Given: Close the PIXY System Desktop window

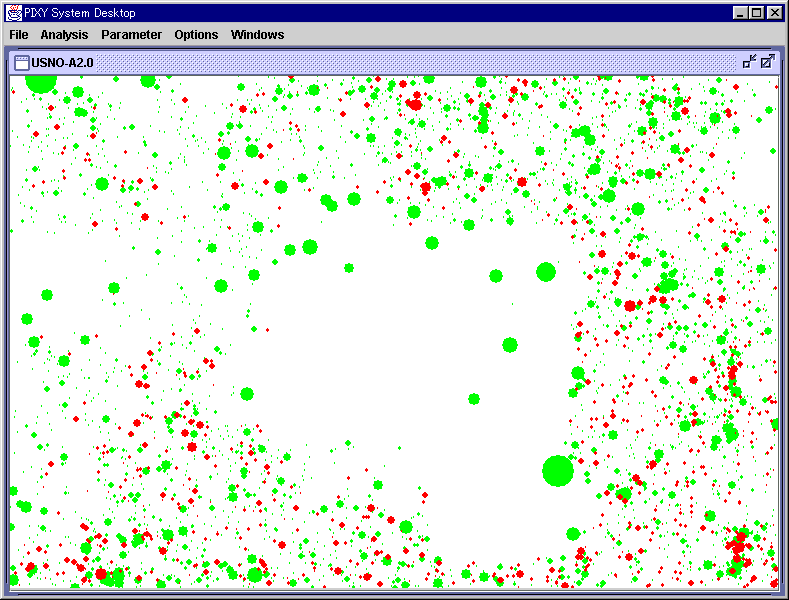Looking at the screenshot, I should (x=774, y=13).
